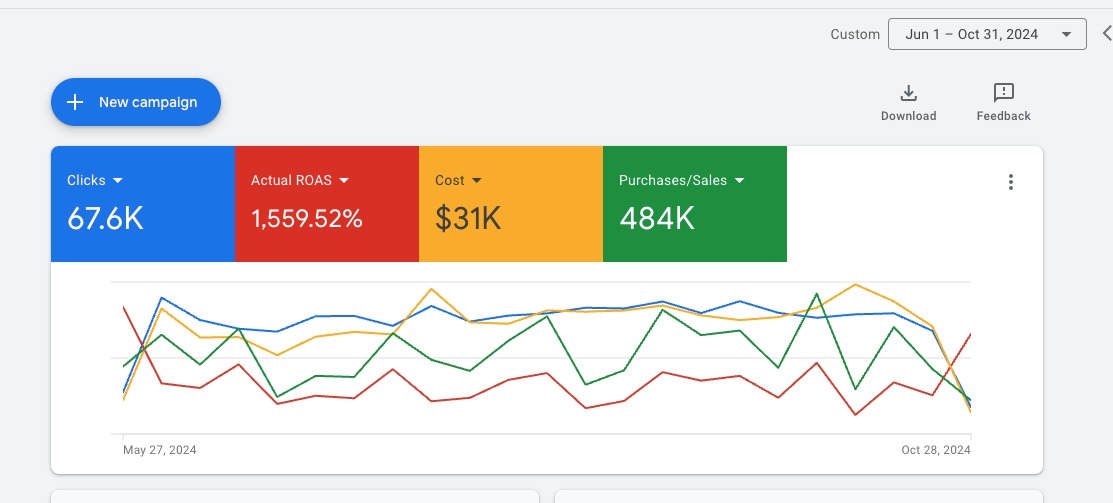The height and width of the screenshot is (503, 1113).
Task: Open the Actual ROAS metric dropdown
Action: click(300, 180)
